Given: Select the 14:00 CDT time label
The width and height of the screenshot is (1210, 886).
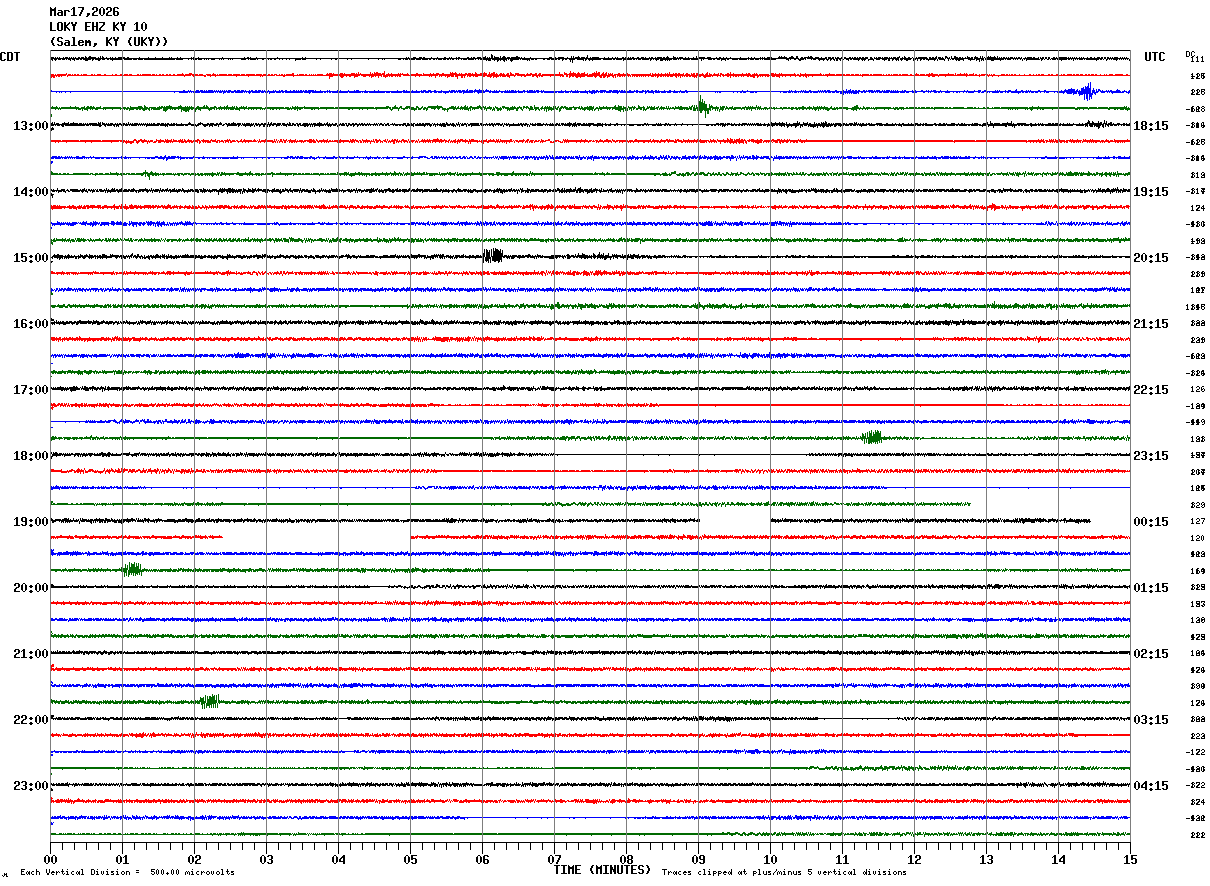Looking at the screenshot, I should point(31,192).
